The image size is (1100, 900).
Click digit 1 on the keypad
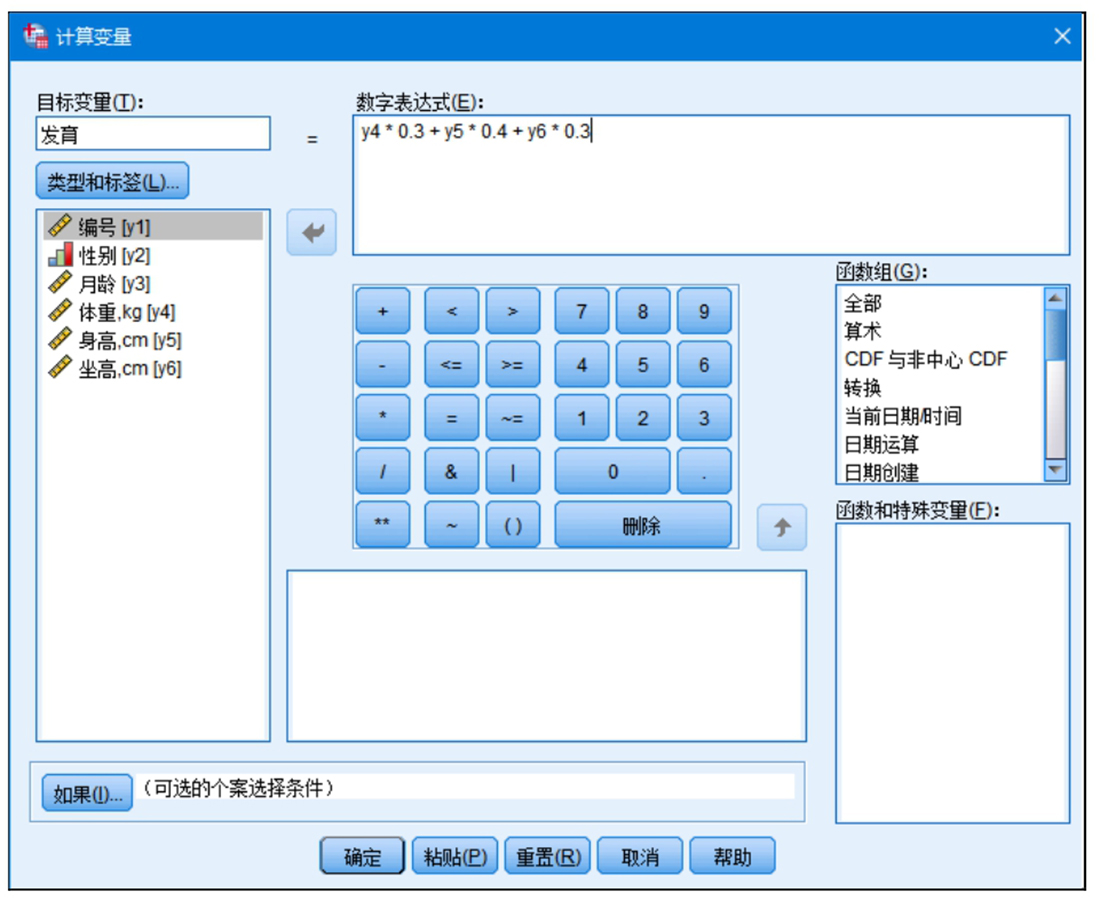[582, 417]
